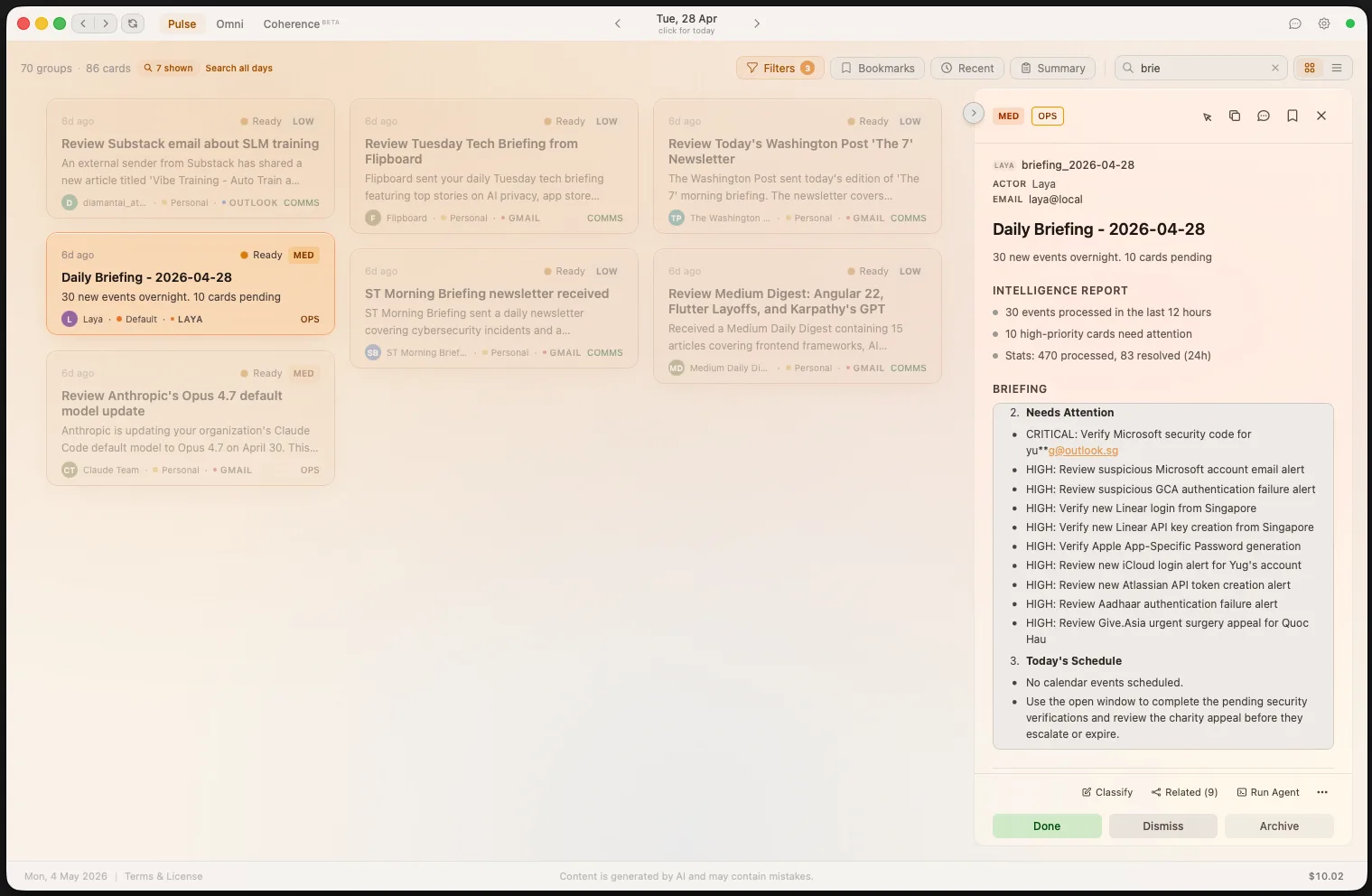Viewport: 1372px width, 896px height.
Task: Open the date picker for Tue, 28 Apr
Action: [686, 23]
